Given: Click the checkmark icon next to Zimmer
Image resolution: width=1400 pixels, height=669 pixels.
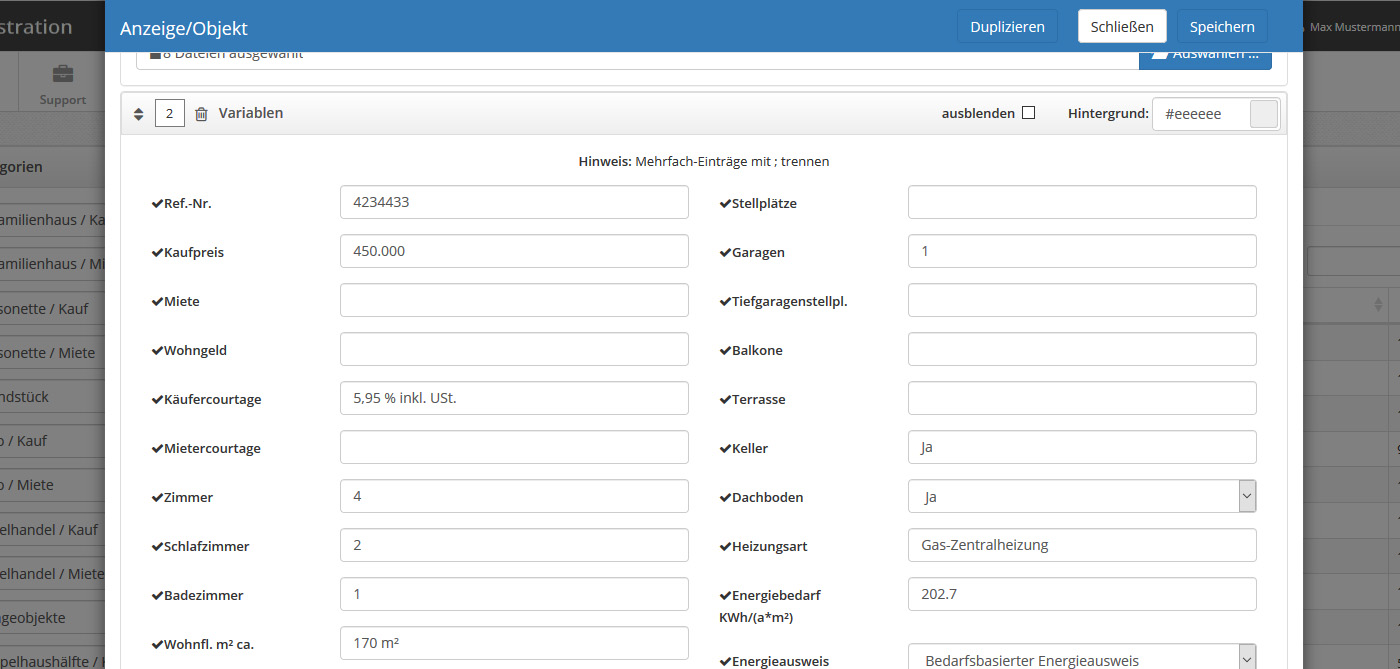Looking at the screenshot, I should 157,498.
